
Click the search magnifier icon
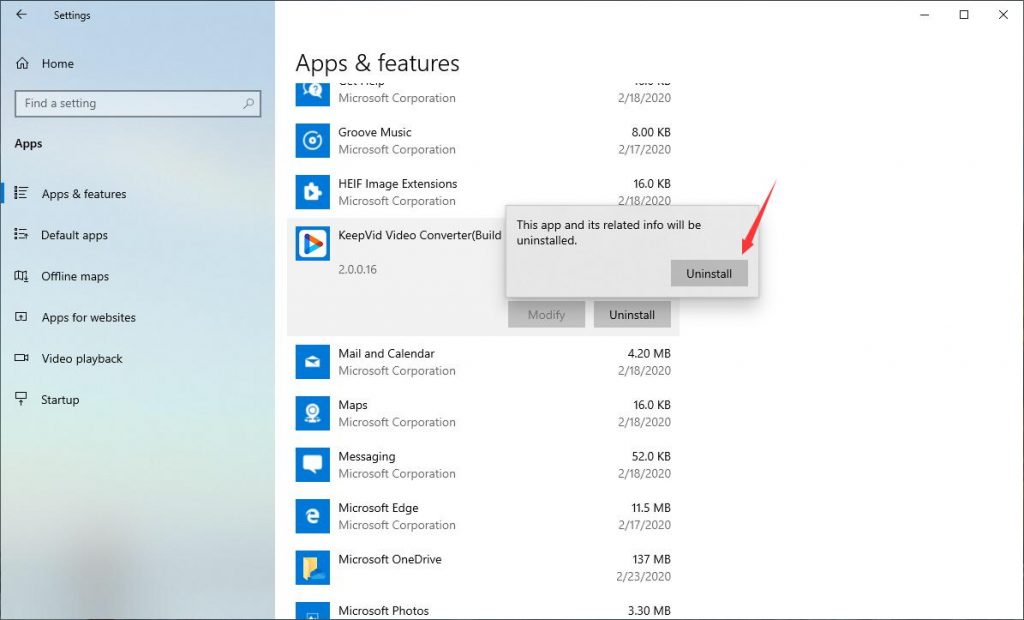(248, 103)
